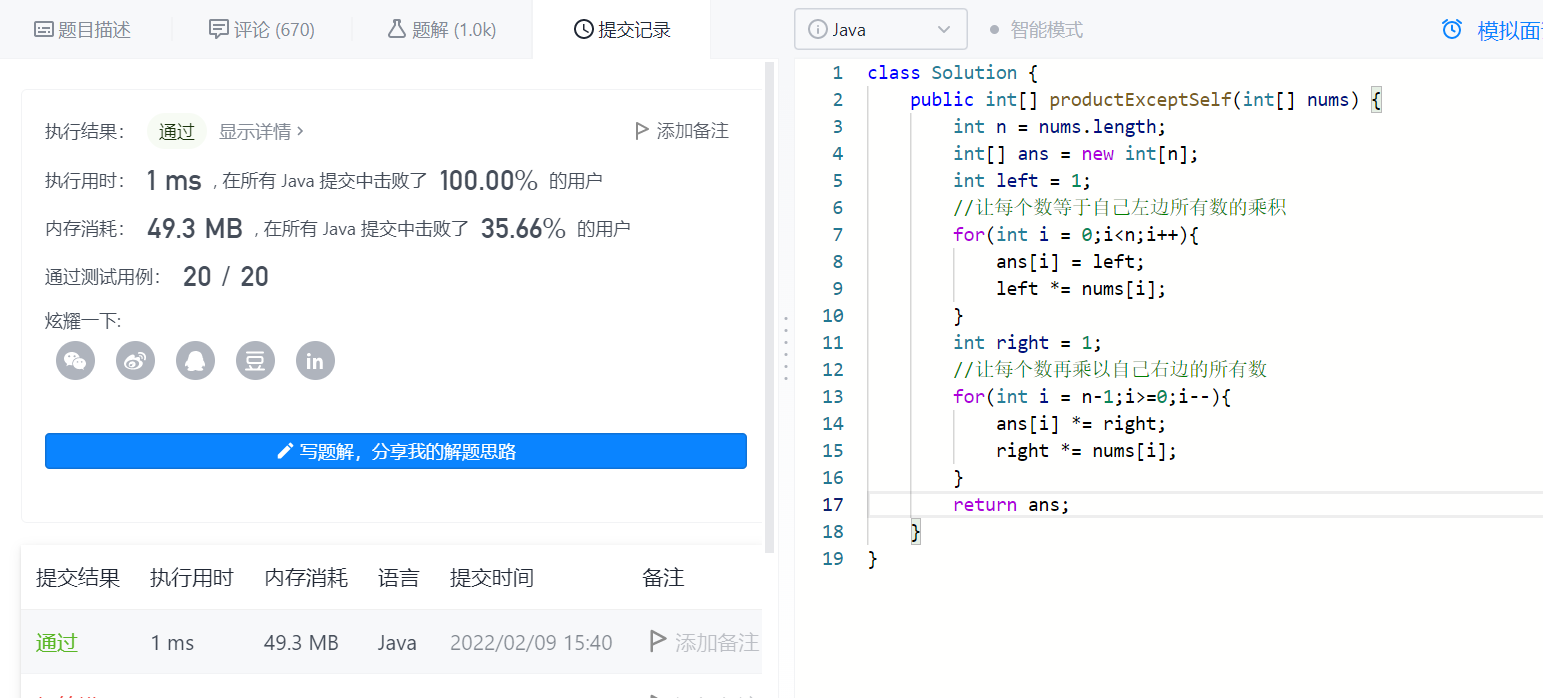Click the 内存消耗 column header
The image size is (1543, 698).
pyautogui.click(x=306, y=577)
